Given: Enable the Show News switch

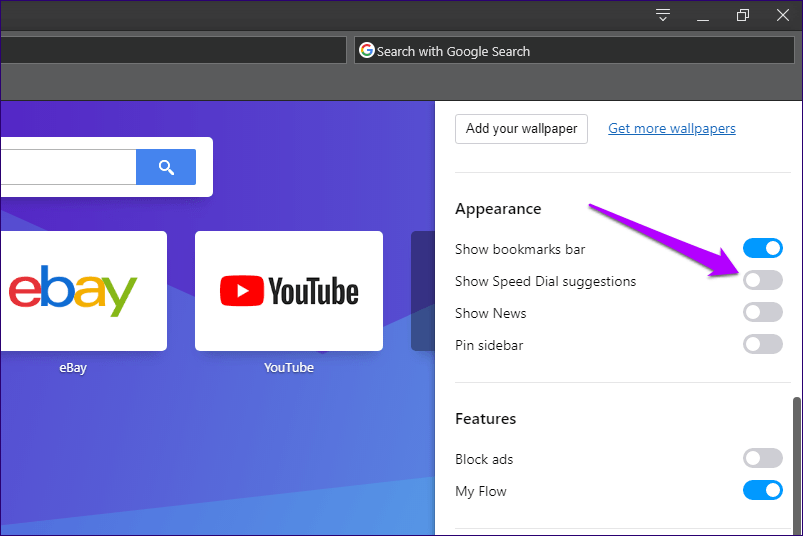Looking at the screenshot, I should [x=763, y=312].
